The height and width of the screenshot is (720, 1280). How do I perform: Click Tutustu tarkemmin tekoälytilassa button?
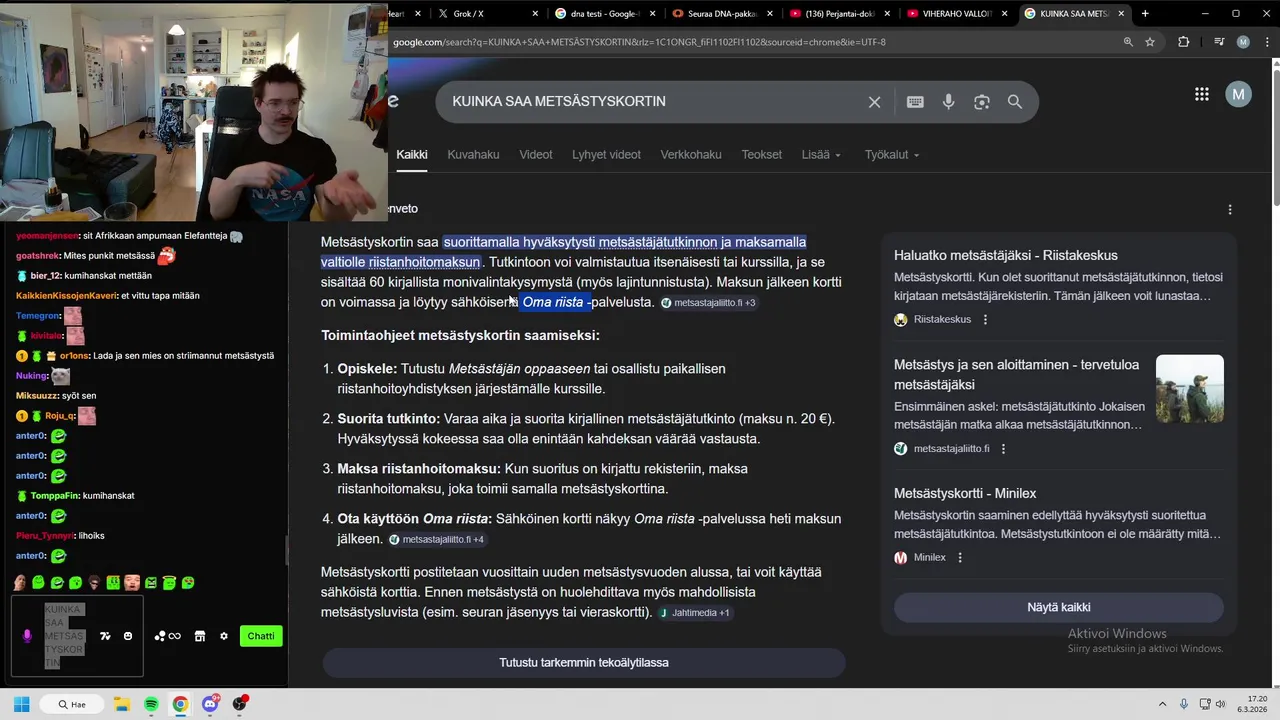coord(584,663)
